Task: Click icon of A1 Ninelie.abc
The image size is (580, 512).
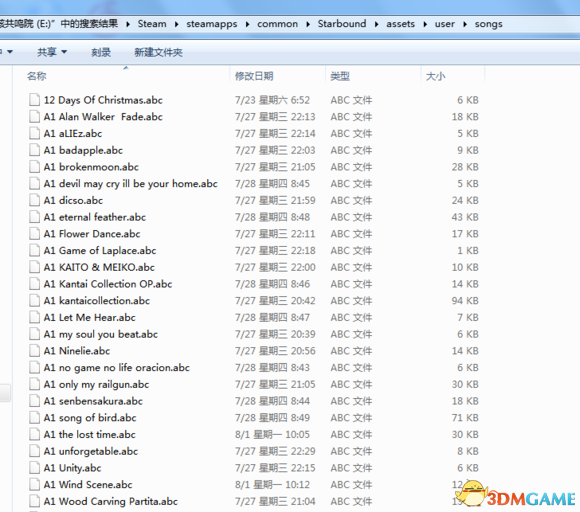Action: 34,351
